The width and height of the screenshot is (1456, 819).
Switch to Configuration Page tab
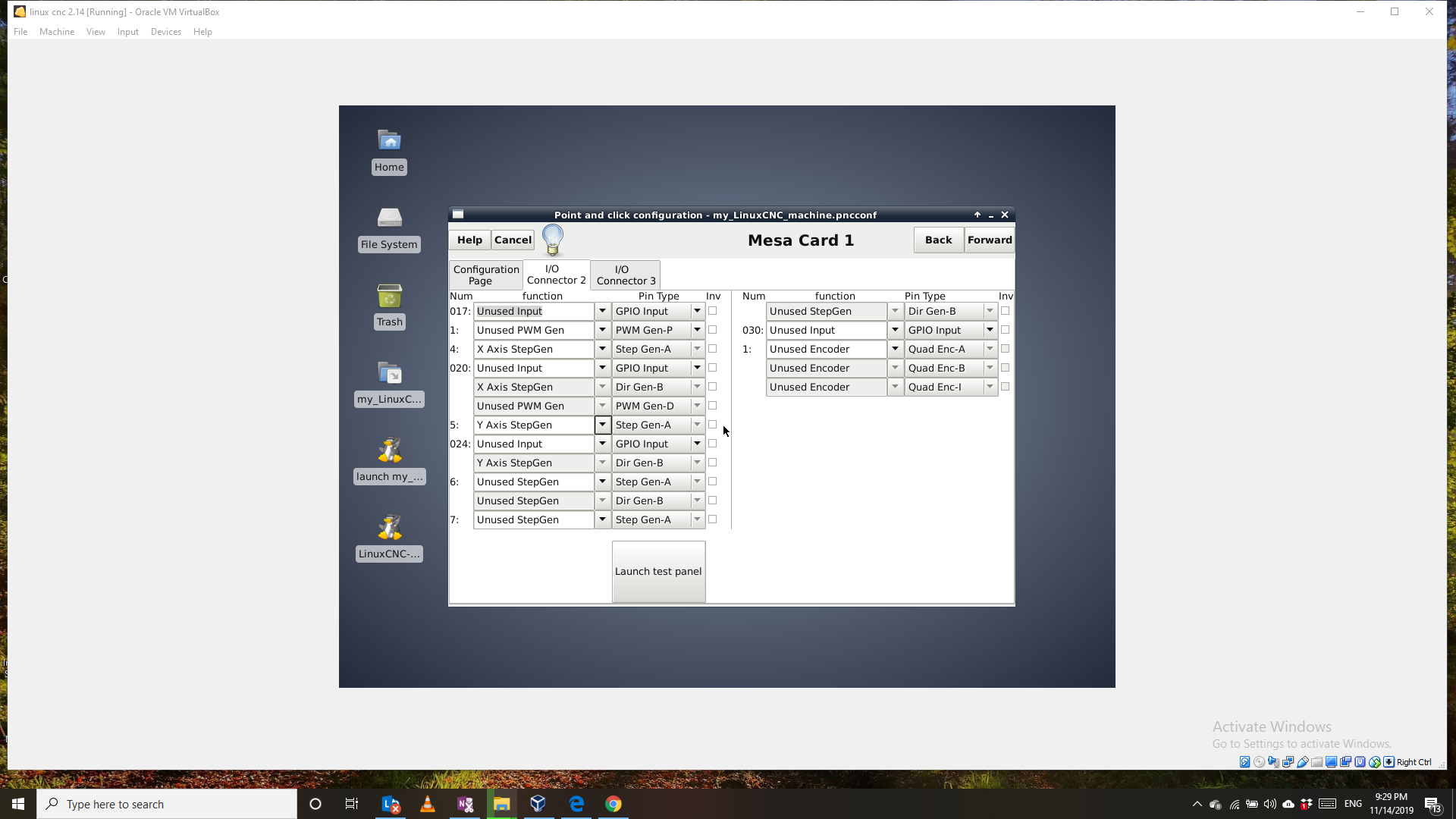tap(486, 275)
